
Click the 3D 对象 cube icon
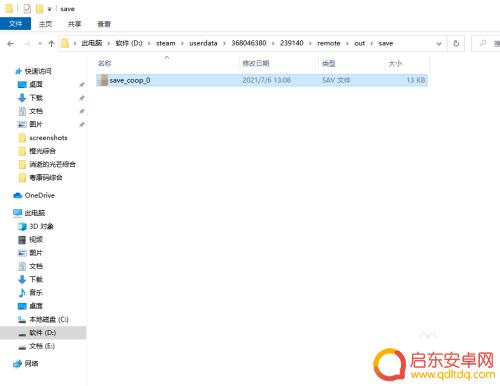click(x=22, y=226)
